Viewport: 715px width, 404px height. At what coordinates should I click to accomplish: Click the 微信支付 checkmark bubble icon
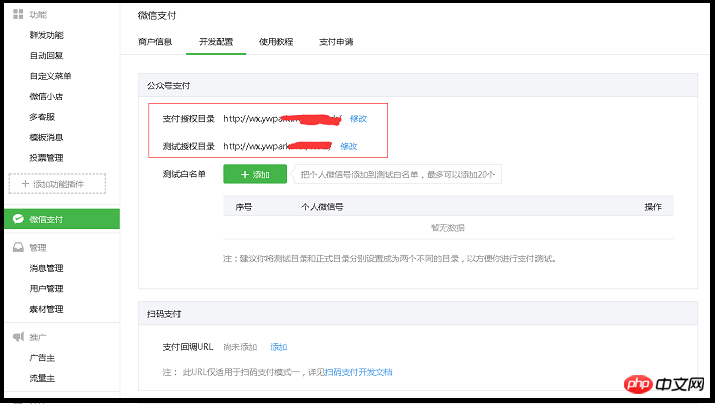click(x=18, y=219)
